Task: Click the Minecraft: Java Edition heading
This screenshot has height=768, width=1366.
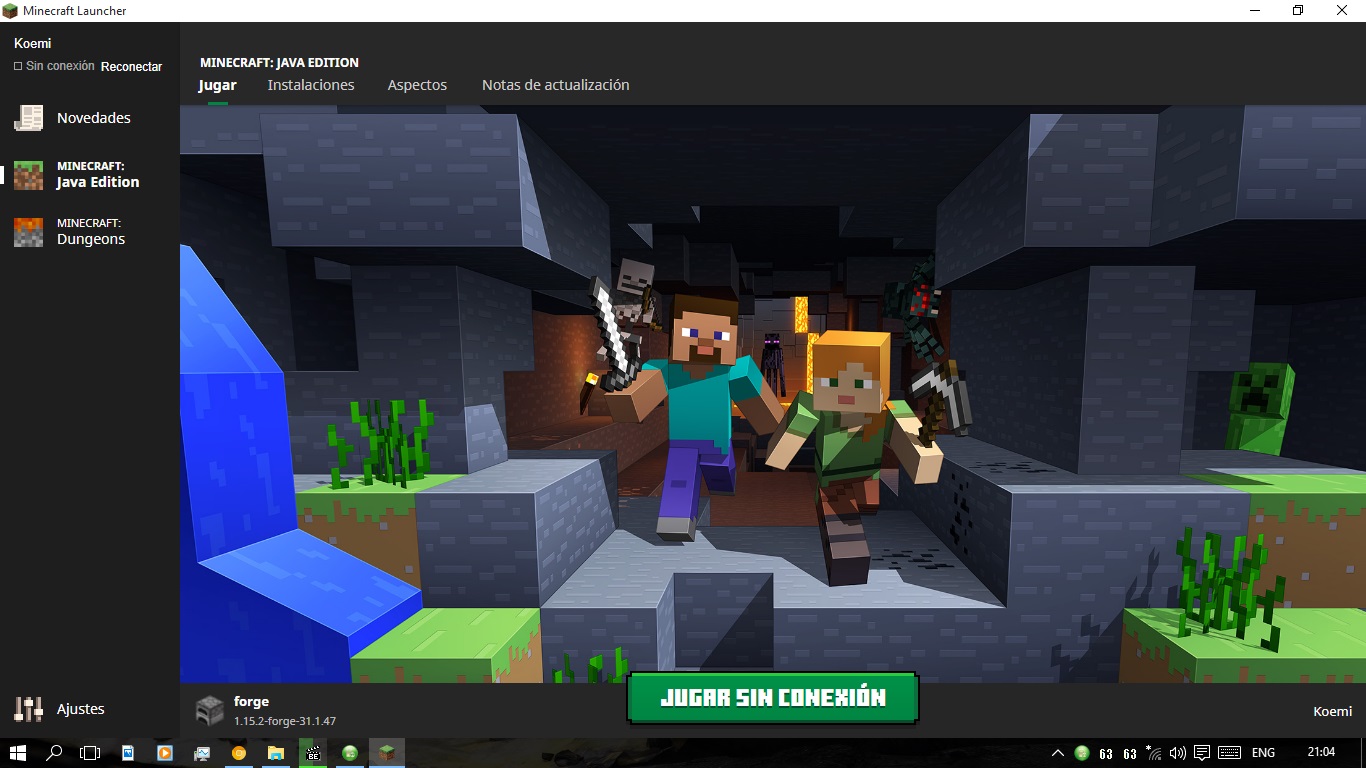Action: coord(279,62)
